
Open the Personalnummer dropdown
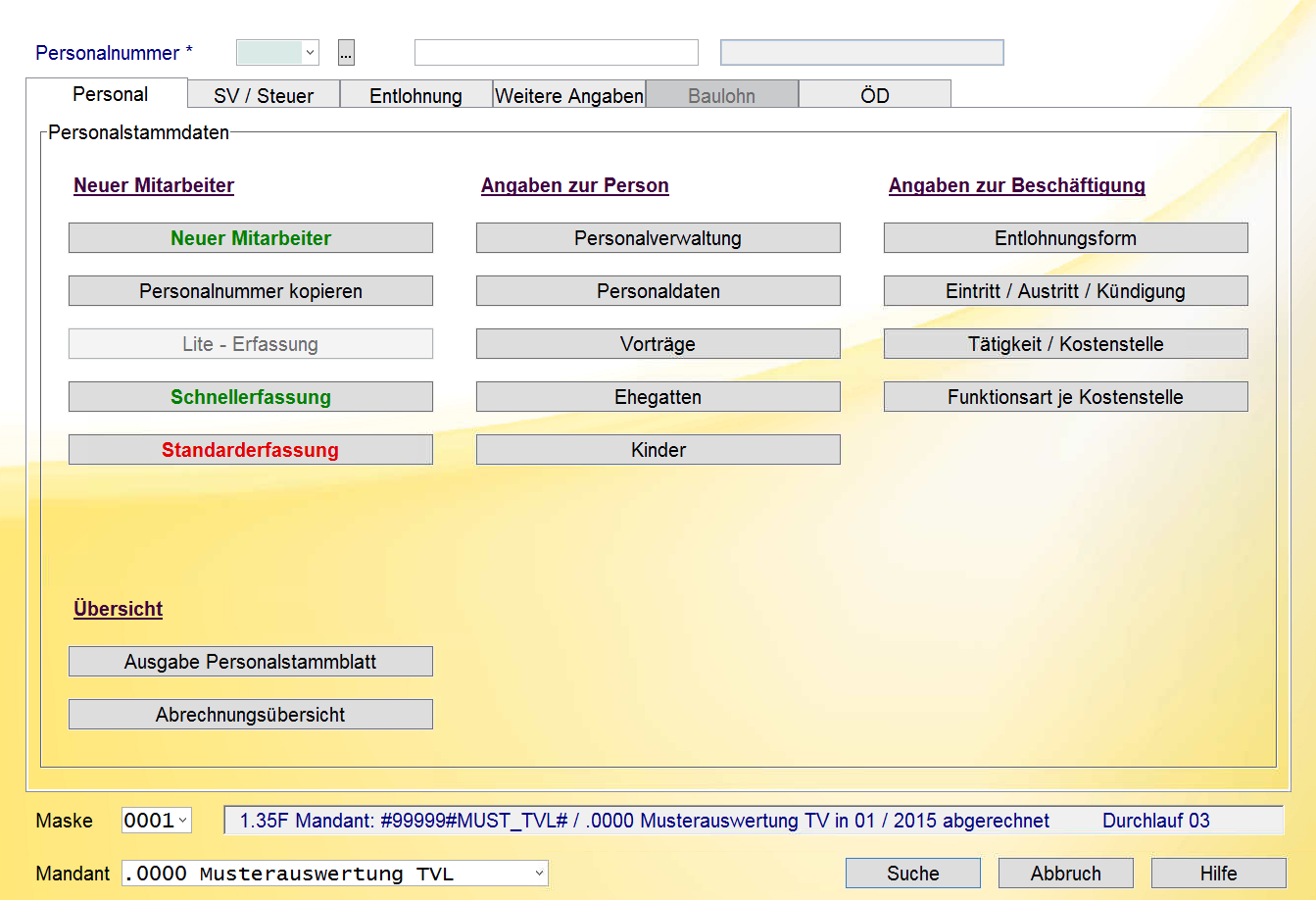311,53
